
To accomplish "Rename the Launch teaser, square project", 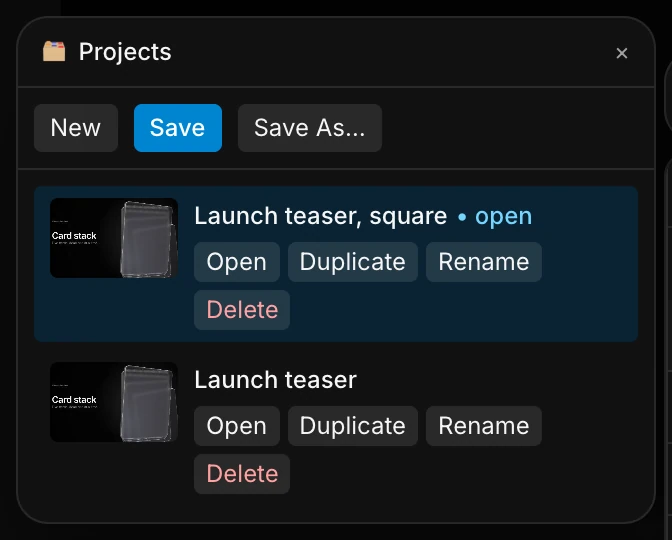I will (484, 262).
